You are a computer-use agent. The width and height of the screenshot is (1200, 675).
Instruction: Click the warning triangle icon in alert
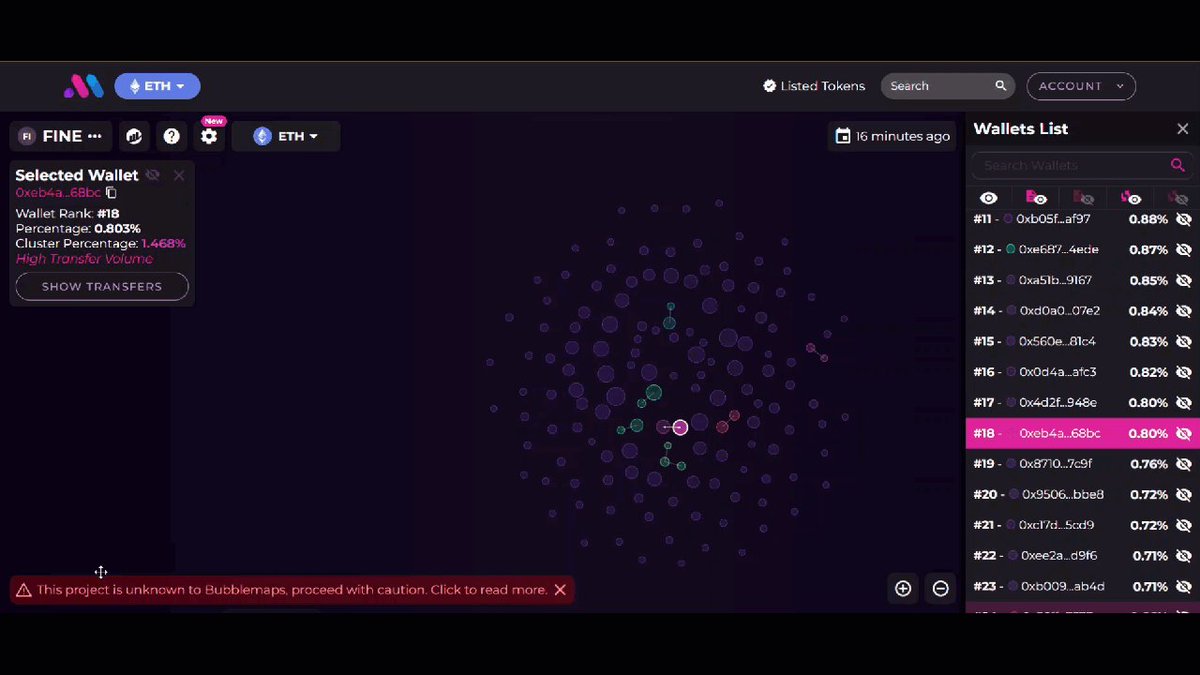pos(23,590)
